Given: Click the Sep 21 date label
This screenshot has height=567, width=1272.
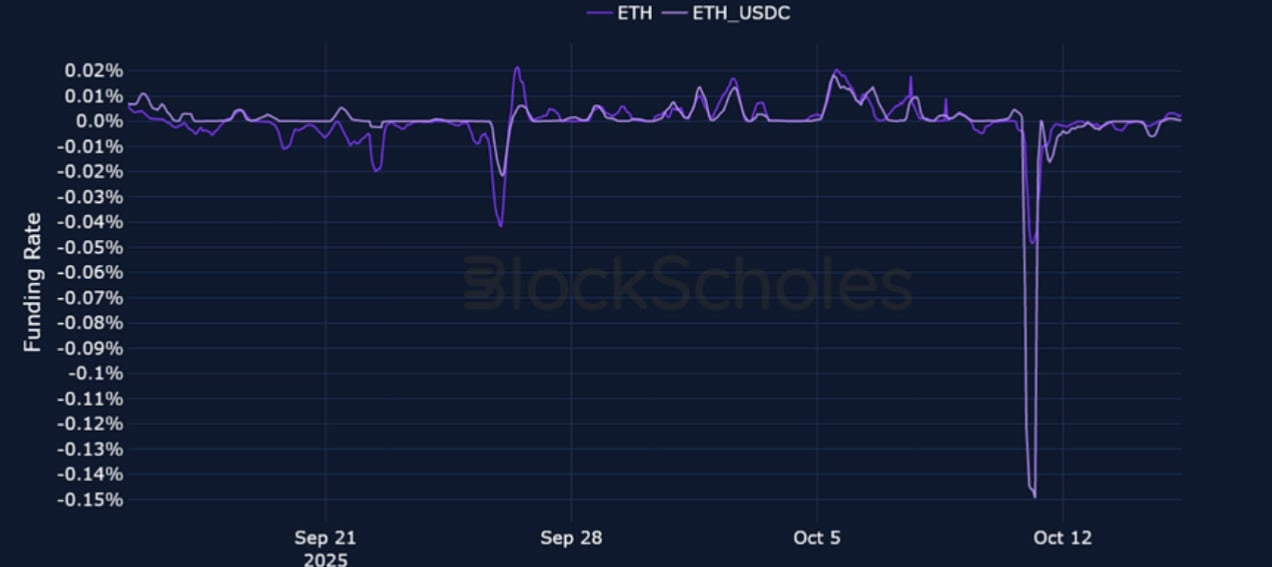Looking at the screenshot, I should [325, 538].
